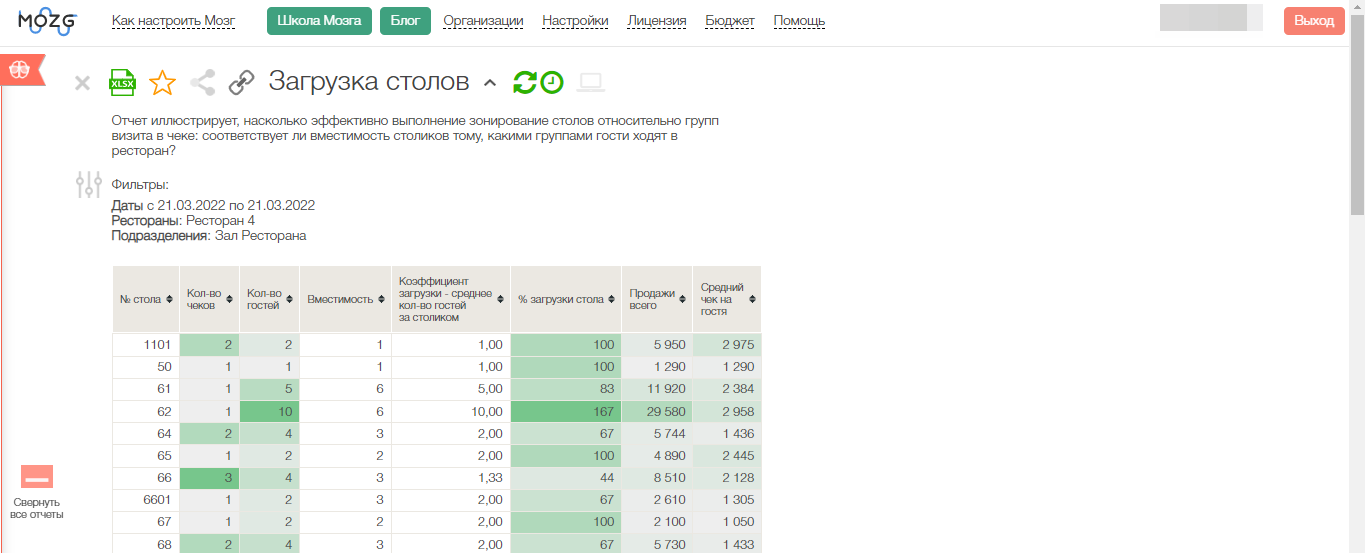Open the Настройки menu
Screen dimensions: 1365x553
[x=575, y=21]
